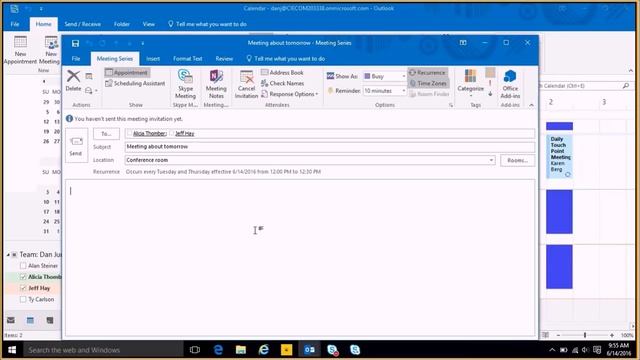Switch to the Review tab

[224, 59]
